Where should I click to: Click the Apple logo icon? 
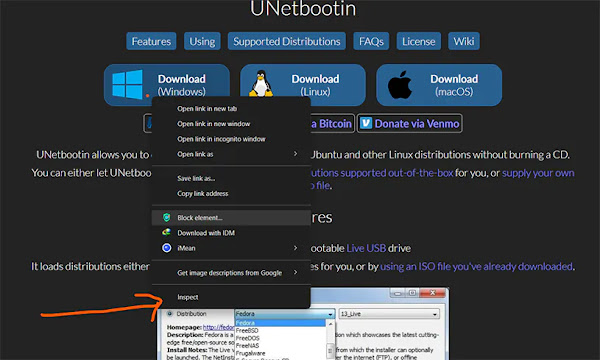pos(400,85)
